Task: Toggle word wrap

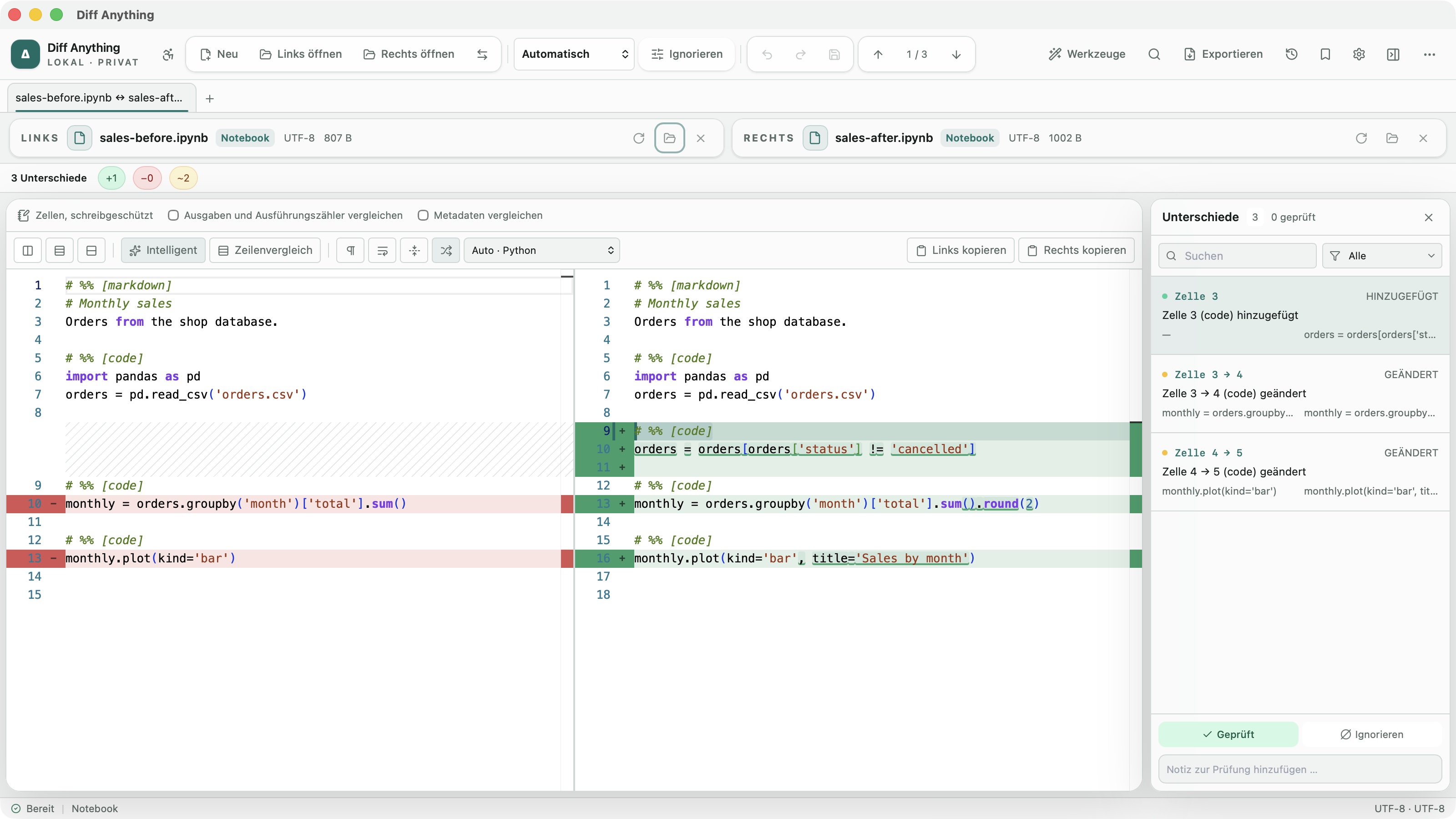Action: (x=383, y=250)
